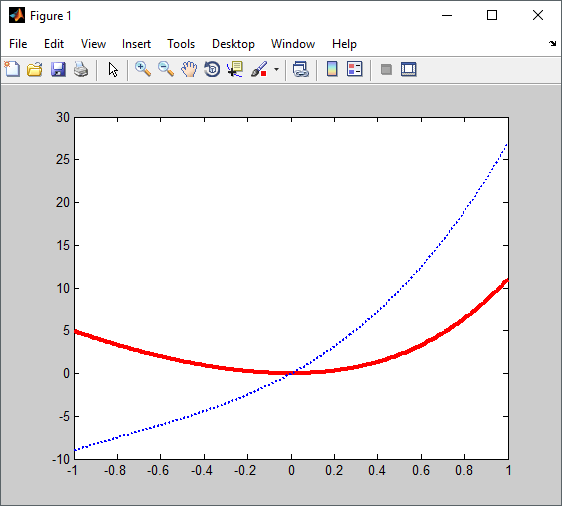Open the Tools menu
Screen dimensions: 562x506
click(181, 44)
